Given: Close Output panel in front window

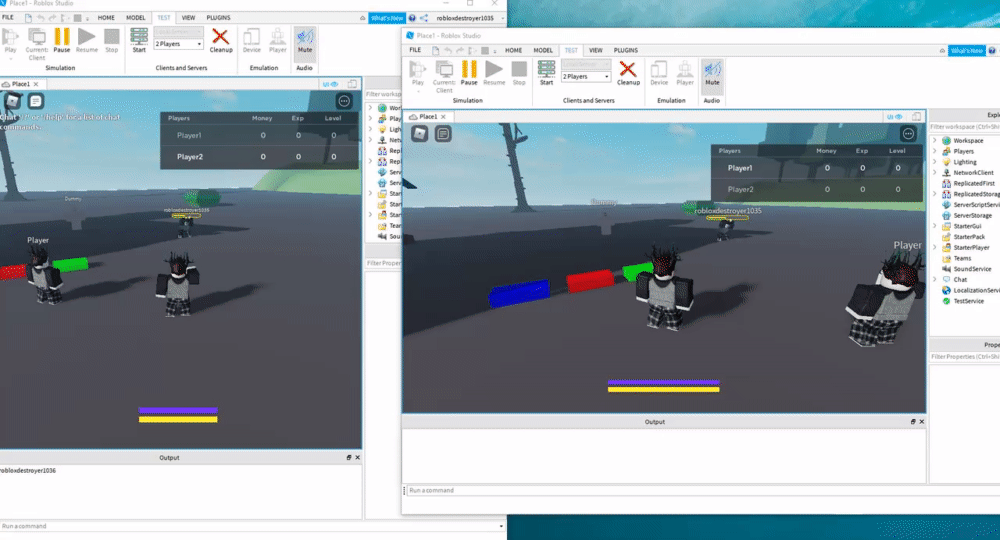Looking at the screenshot, I should (x=922, y=421).
